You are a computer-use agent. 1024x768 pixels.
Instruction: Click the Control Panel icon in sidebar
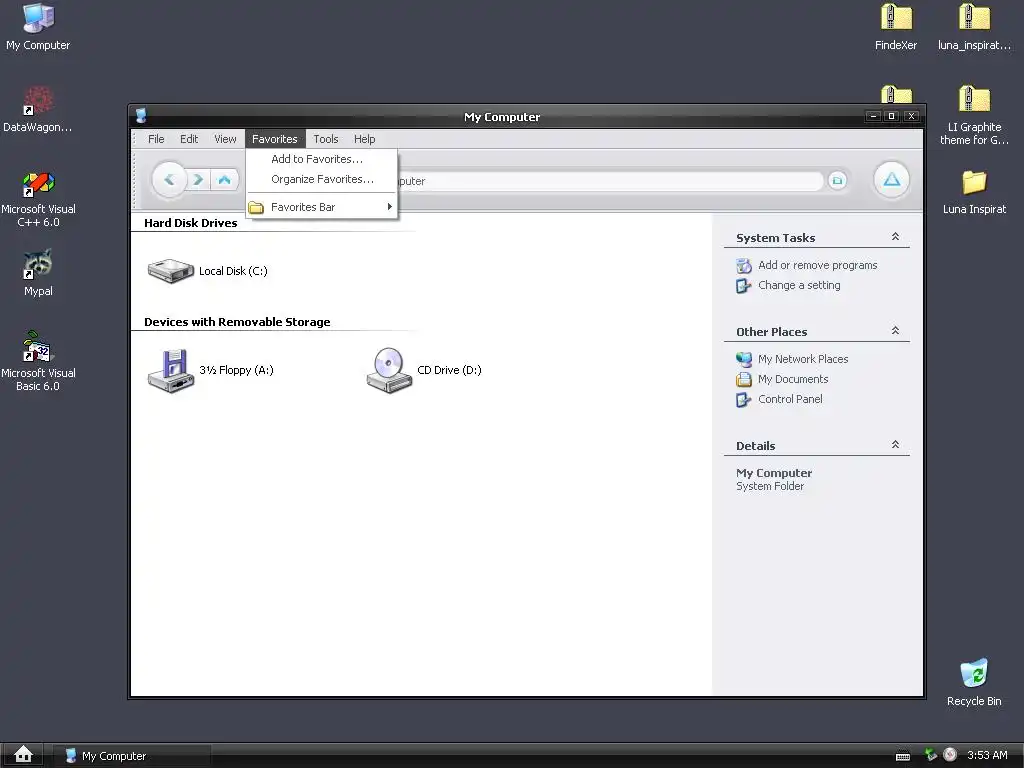coord(744,400)
